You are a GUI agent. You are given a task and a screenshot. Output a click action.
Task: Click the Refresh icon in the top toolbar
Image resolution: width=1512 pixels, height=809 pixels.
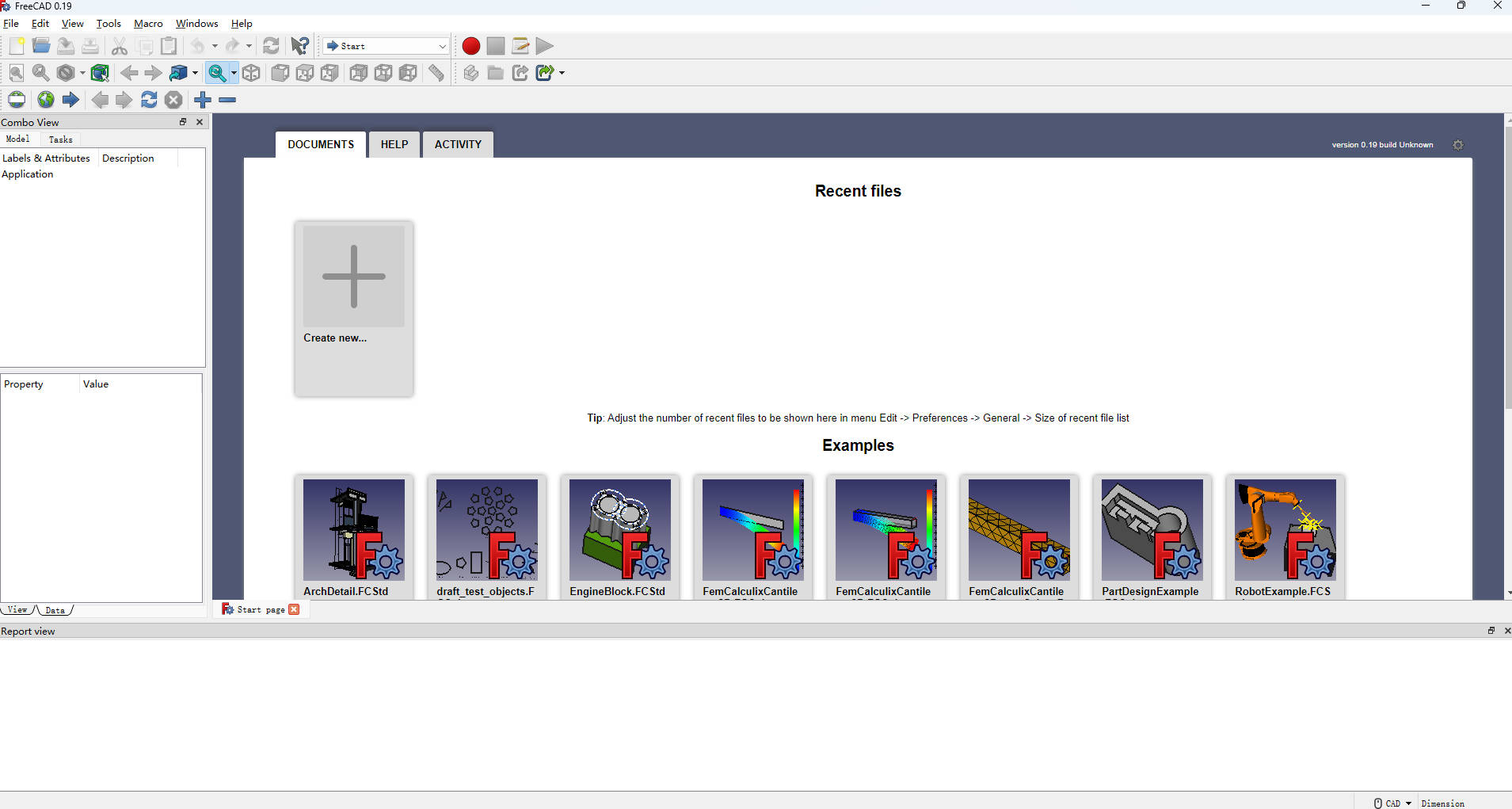pos(271,46)
